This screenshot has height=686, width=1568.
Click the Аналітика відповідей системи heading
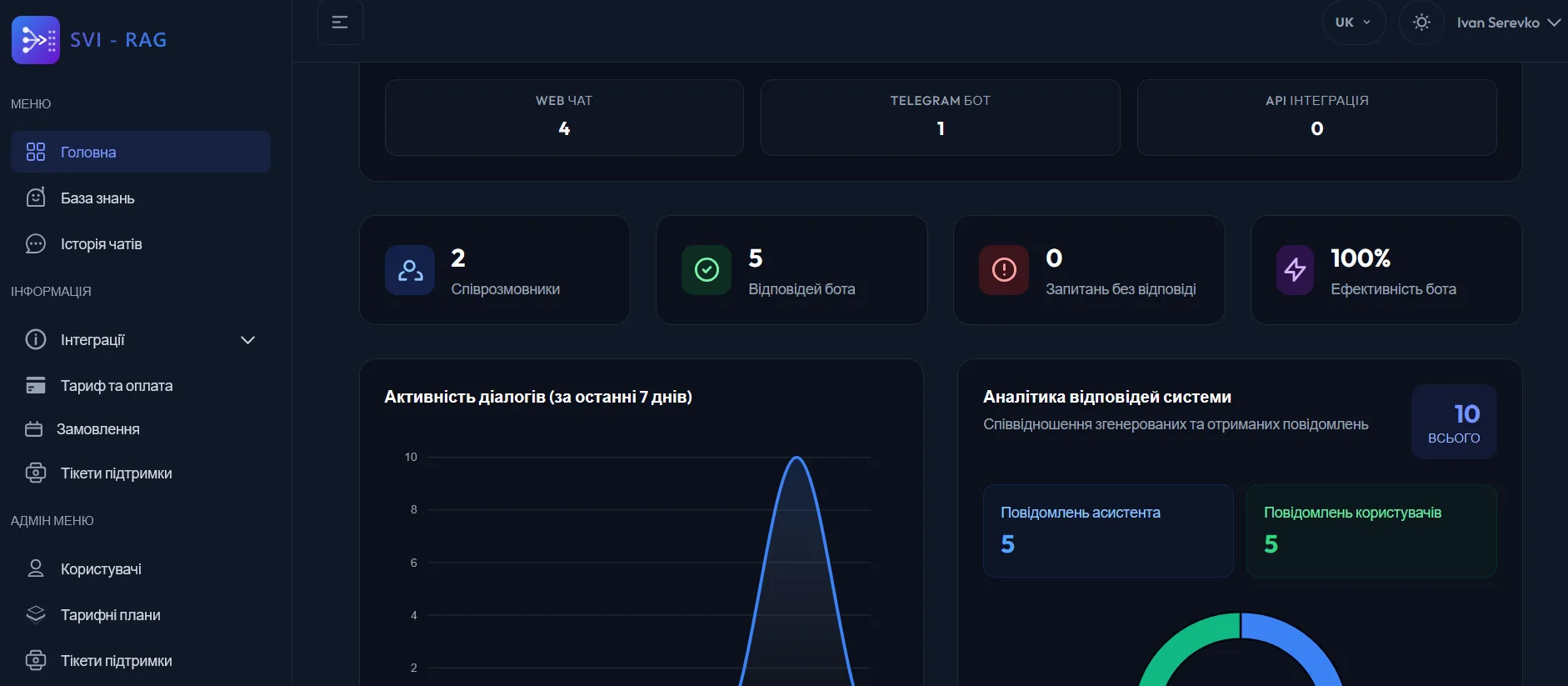tap(1107, 397)
